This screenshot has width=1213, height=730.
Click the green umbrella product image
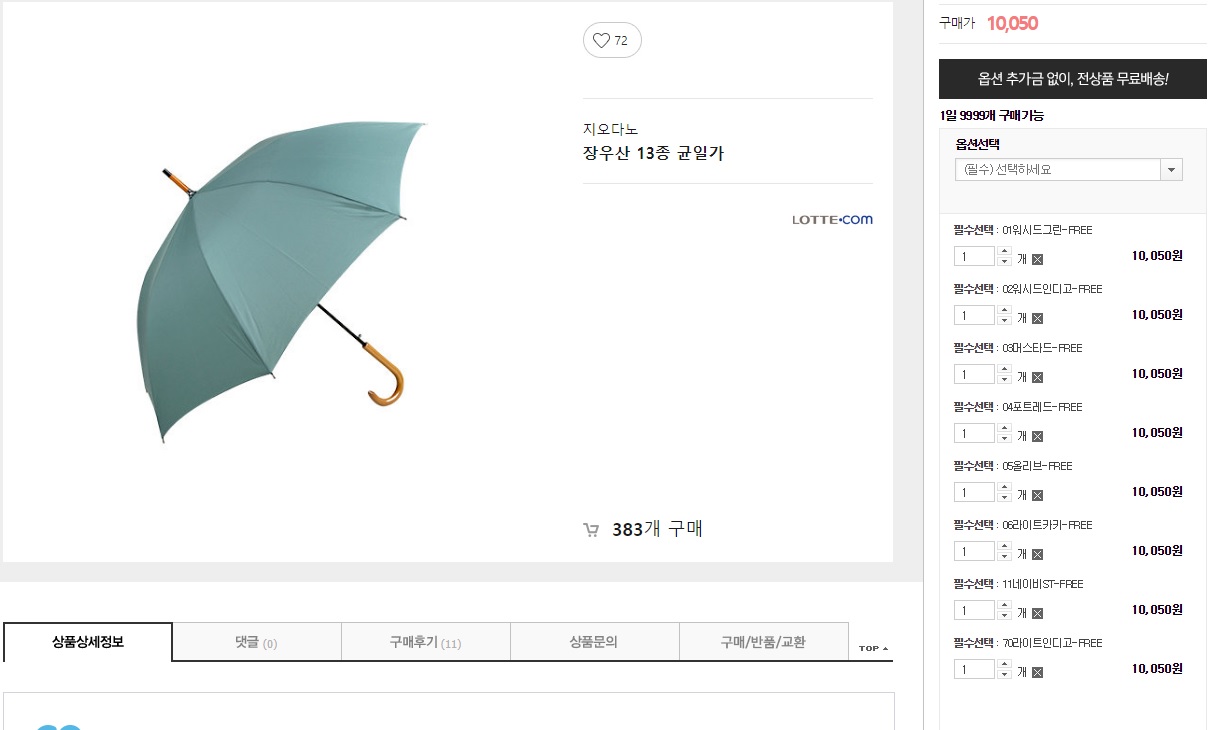coord(281,280)
